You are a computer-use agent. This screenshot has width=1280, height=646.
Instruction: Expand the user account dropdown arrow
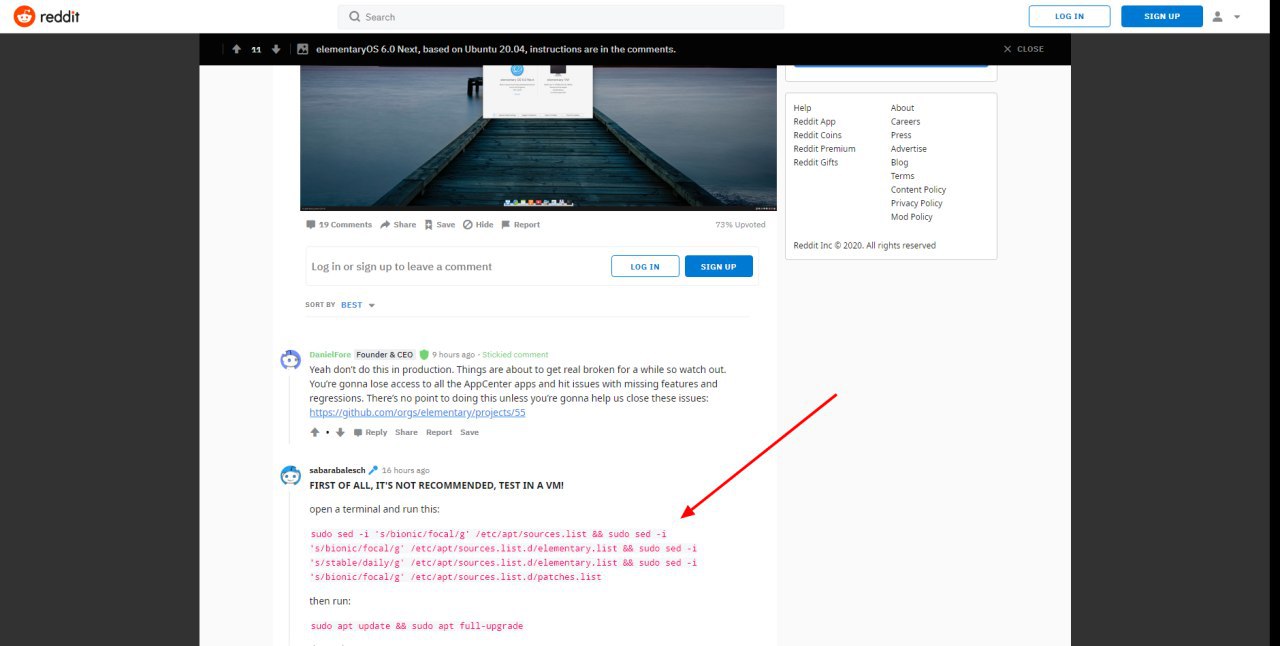(x=1237, y=17)
